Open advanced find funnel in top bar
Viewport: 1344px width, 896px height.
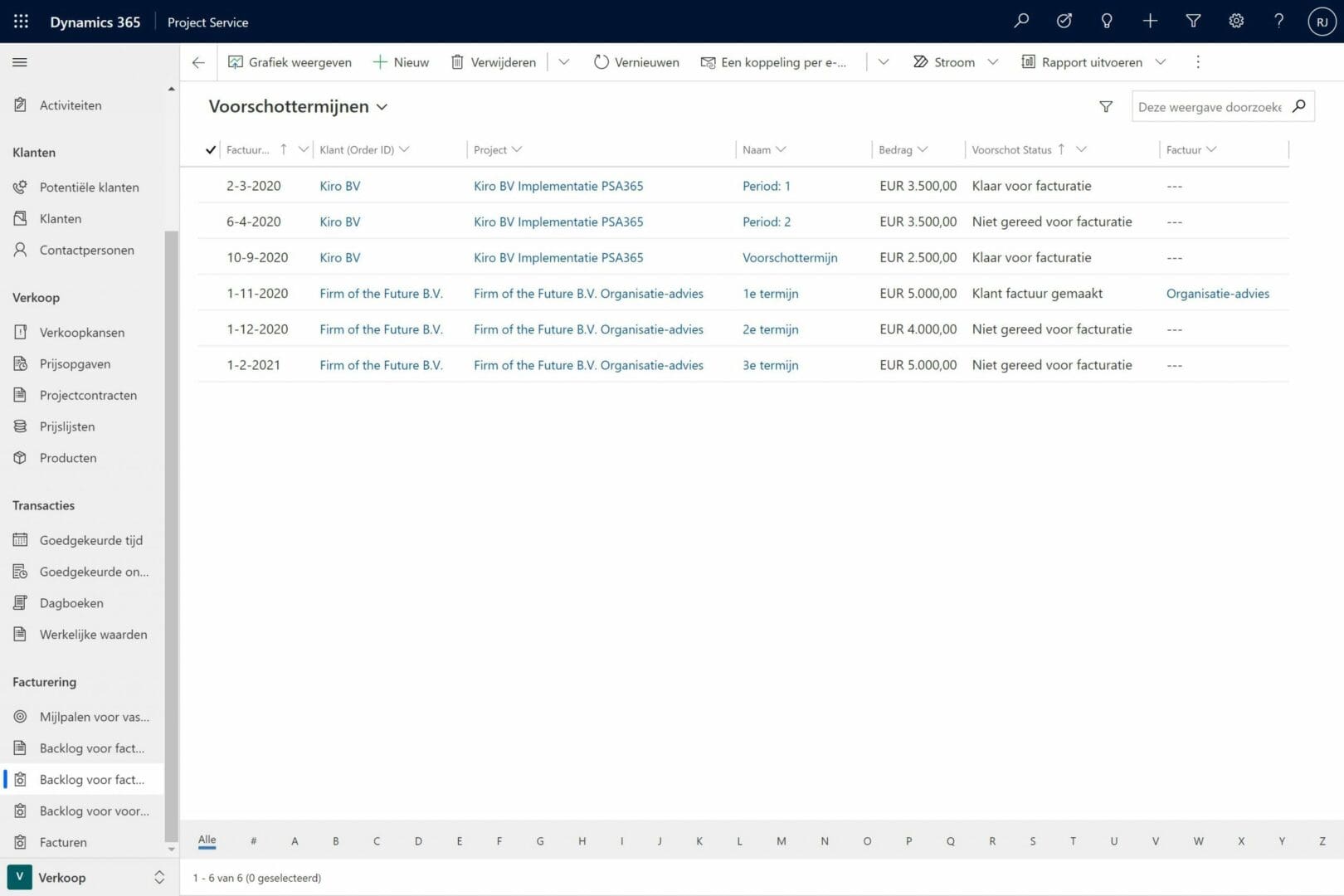[x=1193, y=21]
